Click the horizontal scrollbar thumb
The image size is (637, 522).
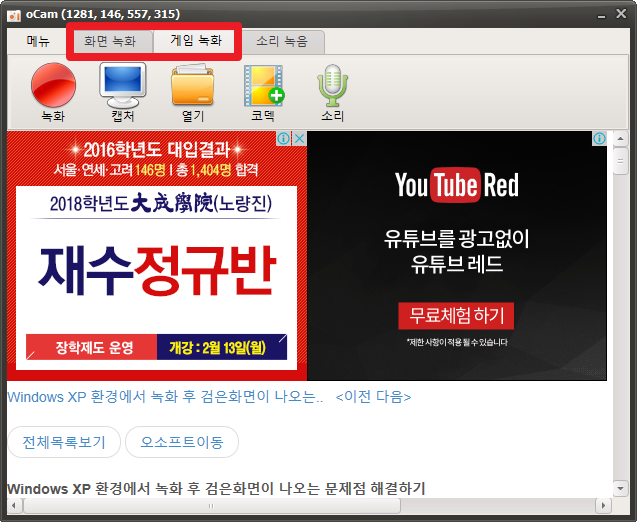point(212,506)
